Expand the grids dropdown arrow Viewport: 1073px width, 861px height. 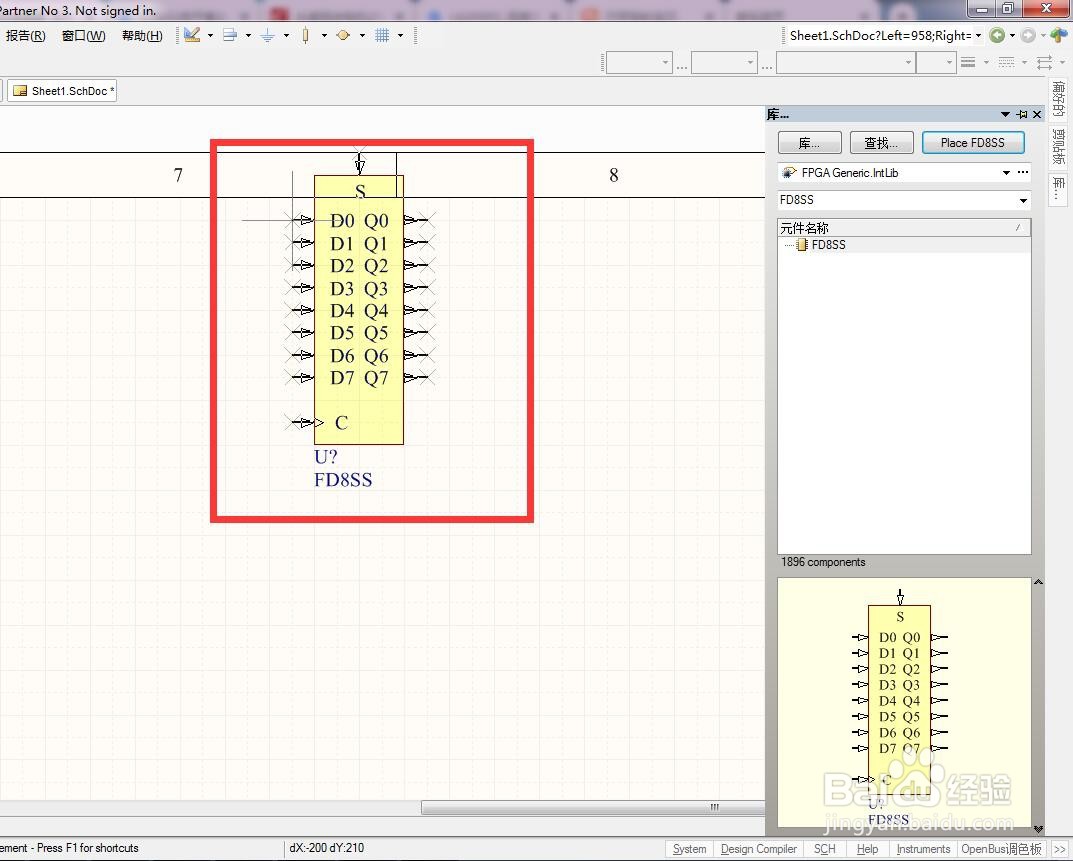(400, 35)
